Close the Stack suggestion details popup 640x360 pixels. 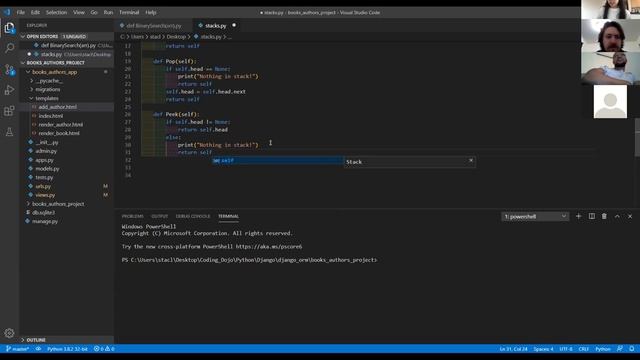(471, 160)
